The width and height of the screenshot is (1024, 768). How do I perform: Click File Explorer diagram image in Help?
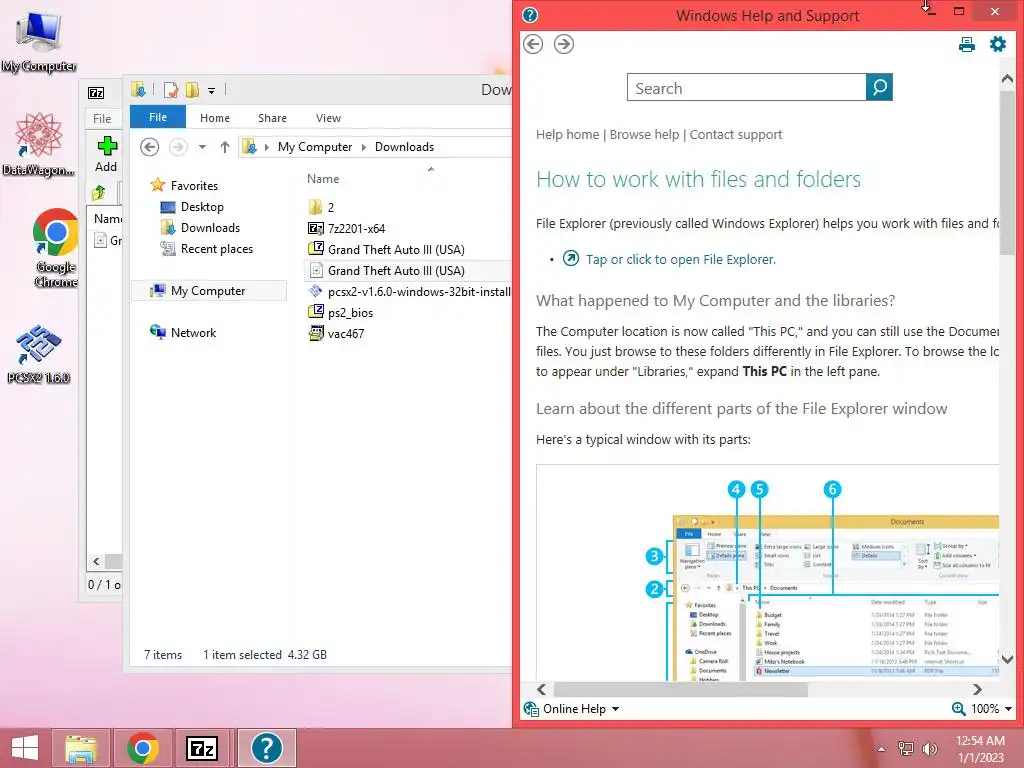click(x=767, y=573)
